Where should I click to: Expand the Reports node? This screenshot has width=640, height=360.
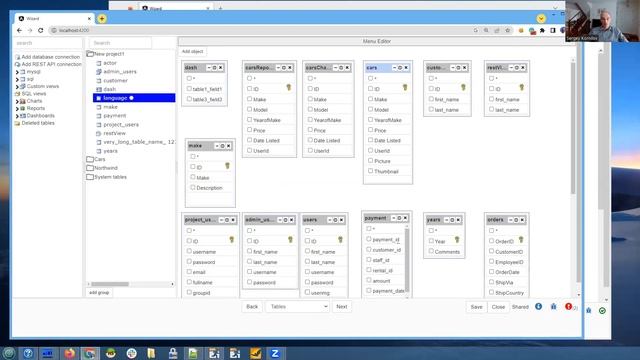[x=17, y=109]
